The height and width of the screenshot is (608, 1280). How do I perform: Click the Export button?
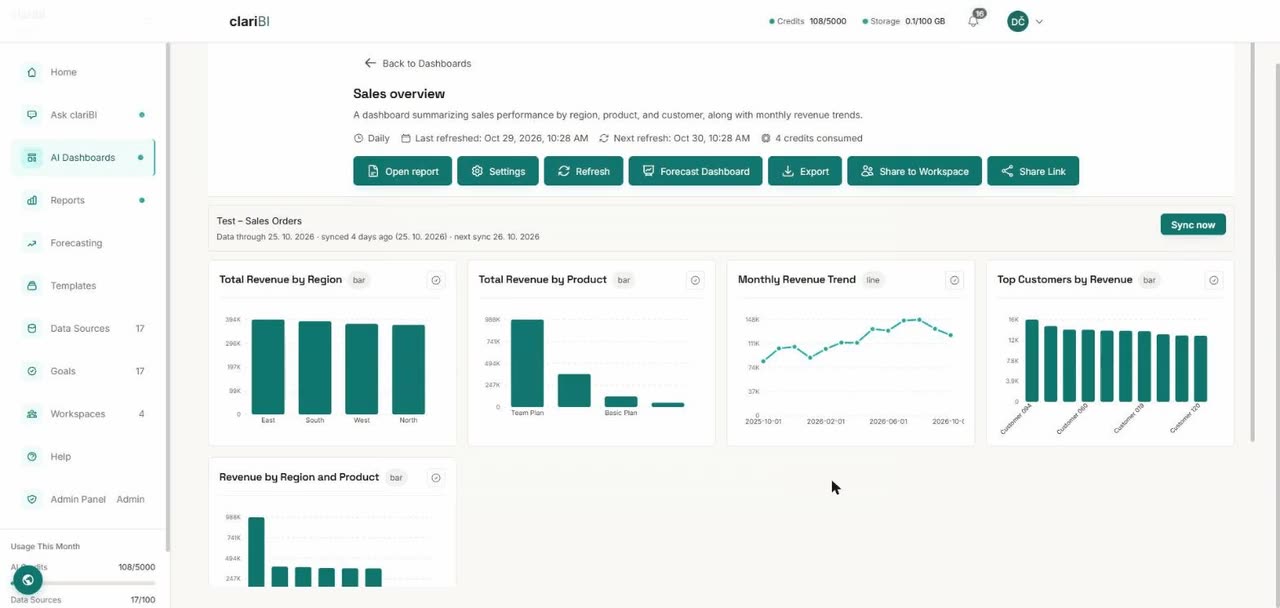(x=805, y=171)
